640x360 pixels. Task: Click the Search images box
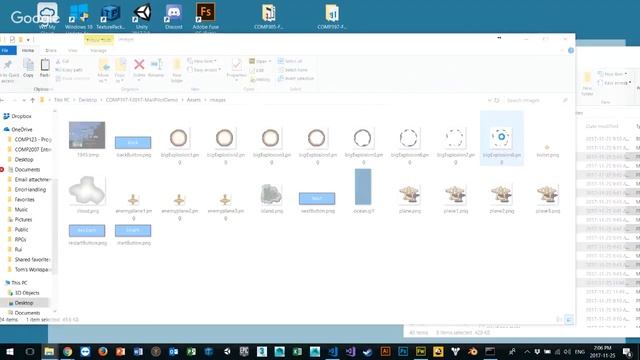[x=536, y=100]
